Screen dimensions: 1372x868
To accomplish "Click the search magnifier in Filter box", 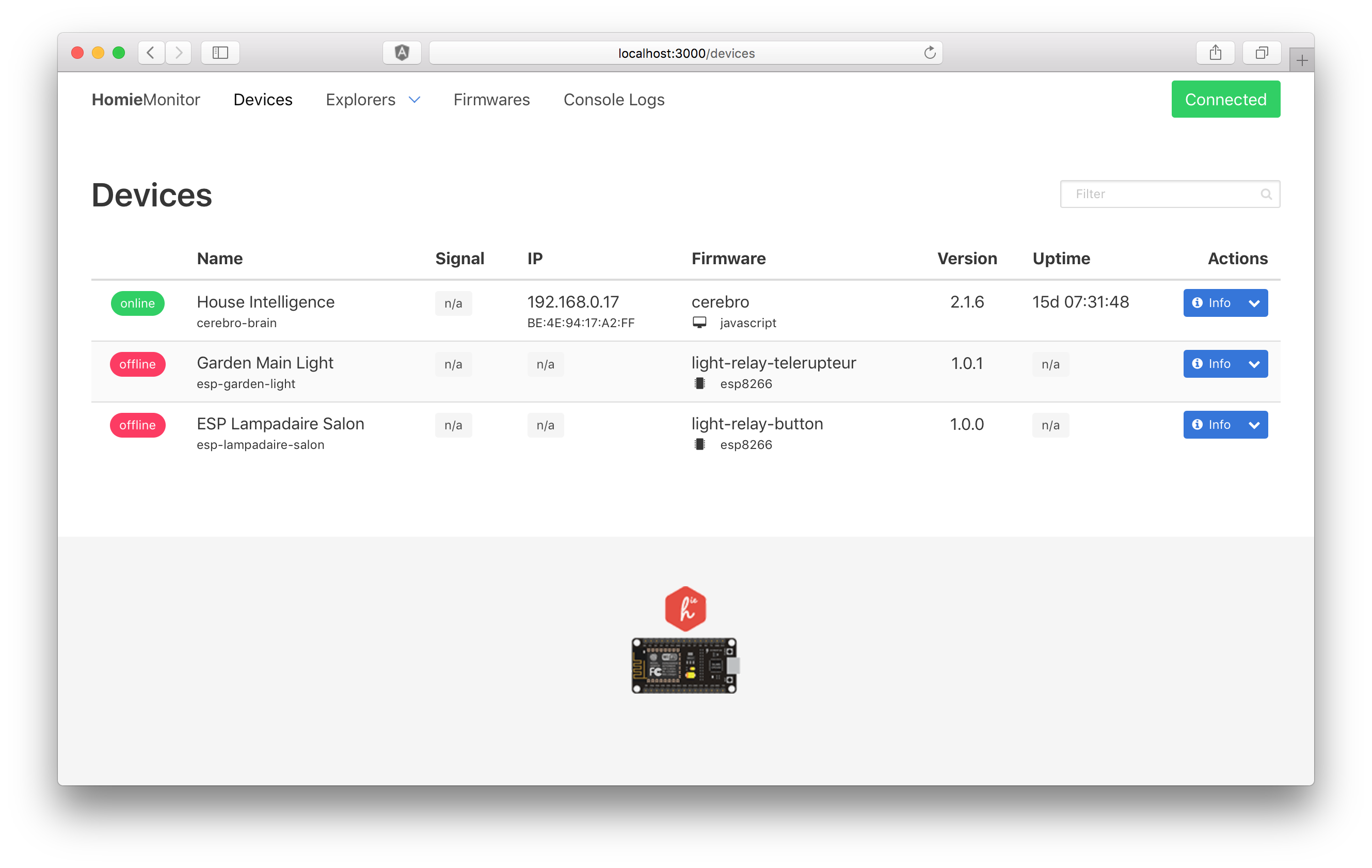I will 1266,194.
